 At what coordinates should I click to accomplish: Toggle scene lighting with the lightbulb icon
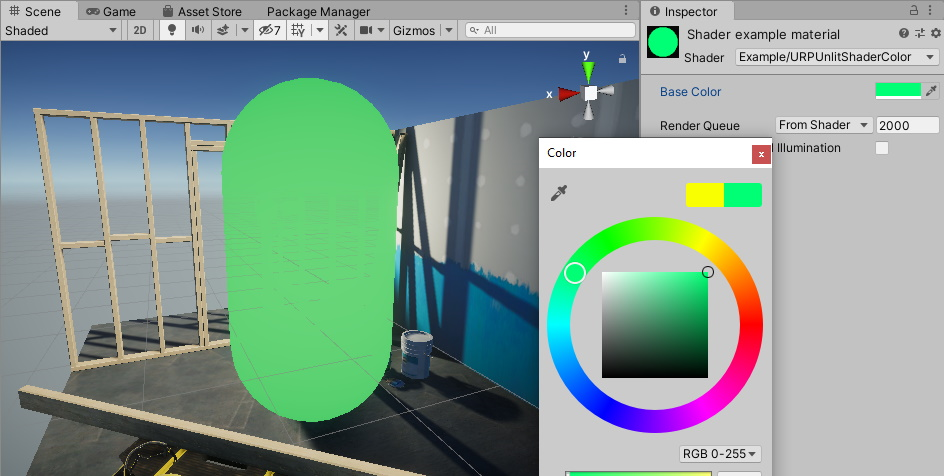click(172, 31)
